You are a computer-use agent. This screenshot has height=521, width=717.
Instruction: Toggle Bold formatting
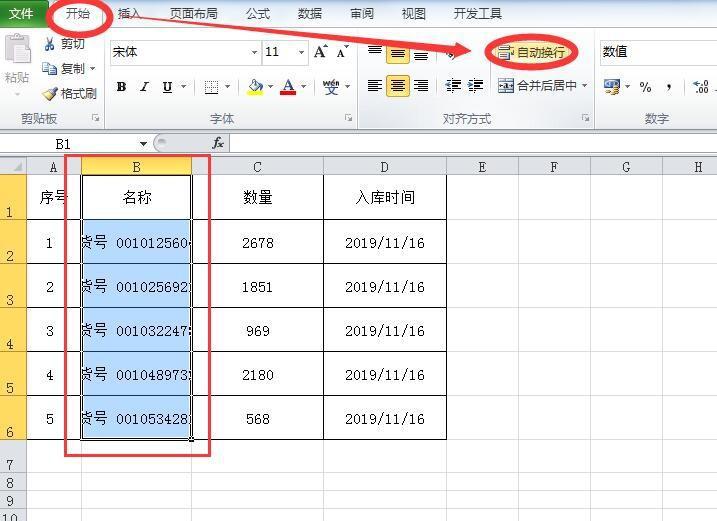tap(121, 86)
